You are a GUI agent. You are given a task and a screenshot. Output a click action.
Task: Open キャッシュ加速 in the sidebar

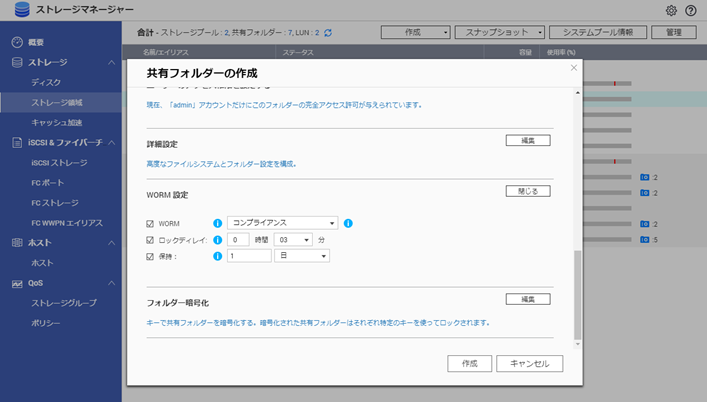tap(56, 122)
